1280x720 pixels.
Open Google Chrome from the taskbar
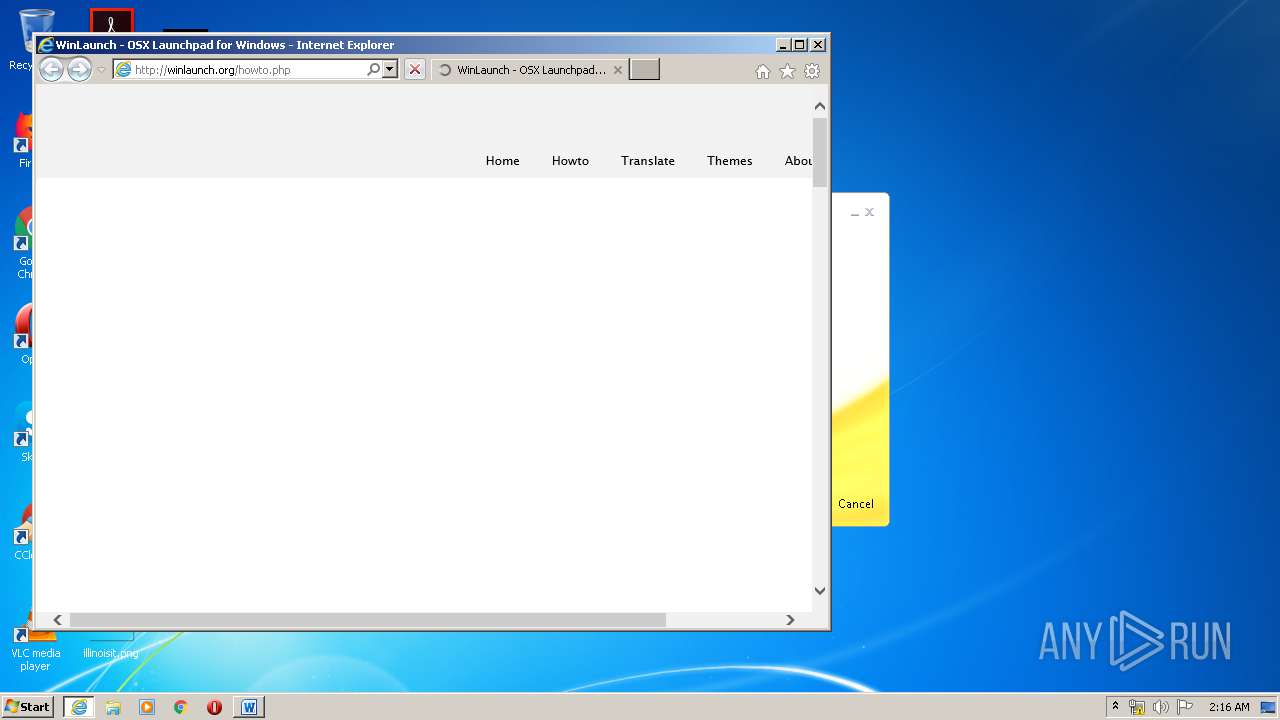181,707
